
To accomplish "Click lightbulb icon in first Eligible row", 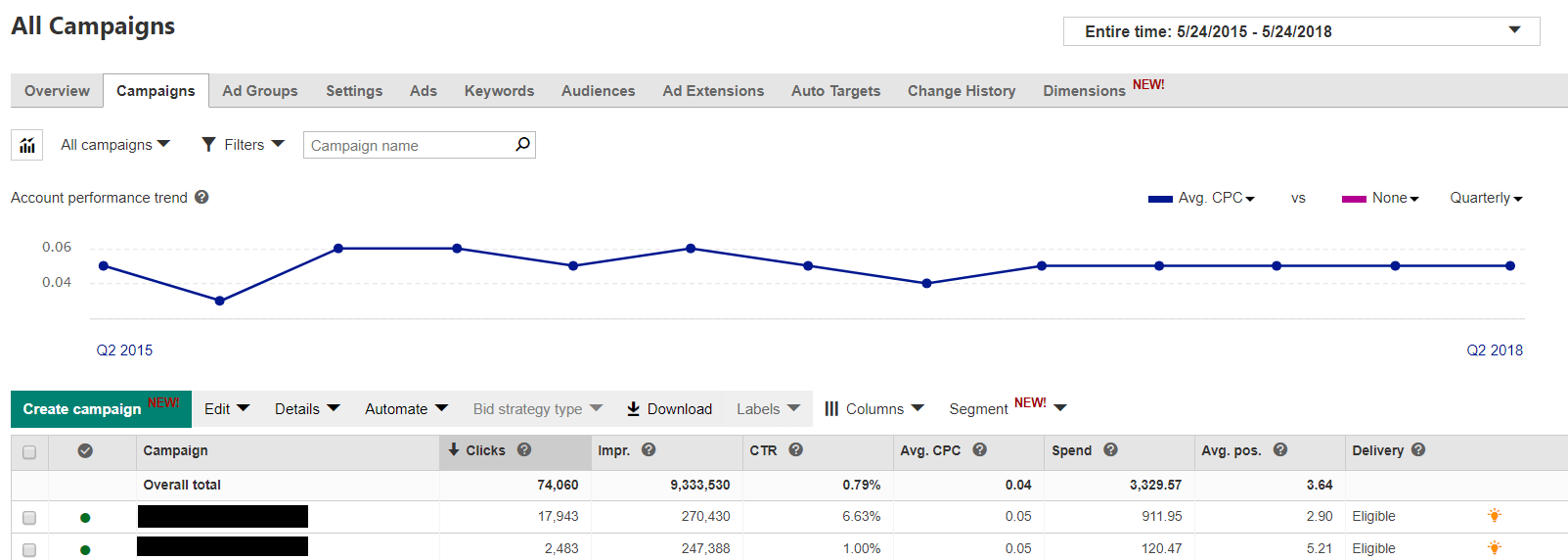I will 1494,516.
